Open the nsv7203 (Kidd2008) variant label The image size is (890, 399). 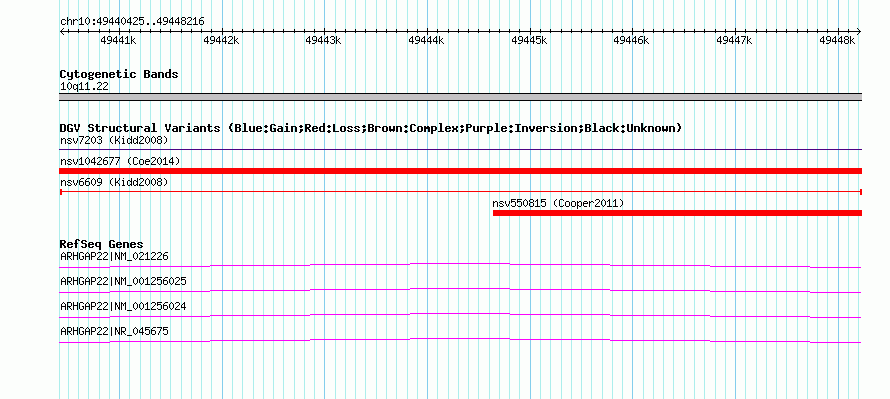pyautogui.click(x=114, y=140)
